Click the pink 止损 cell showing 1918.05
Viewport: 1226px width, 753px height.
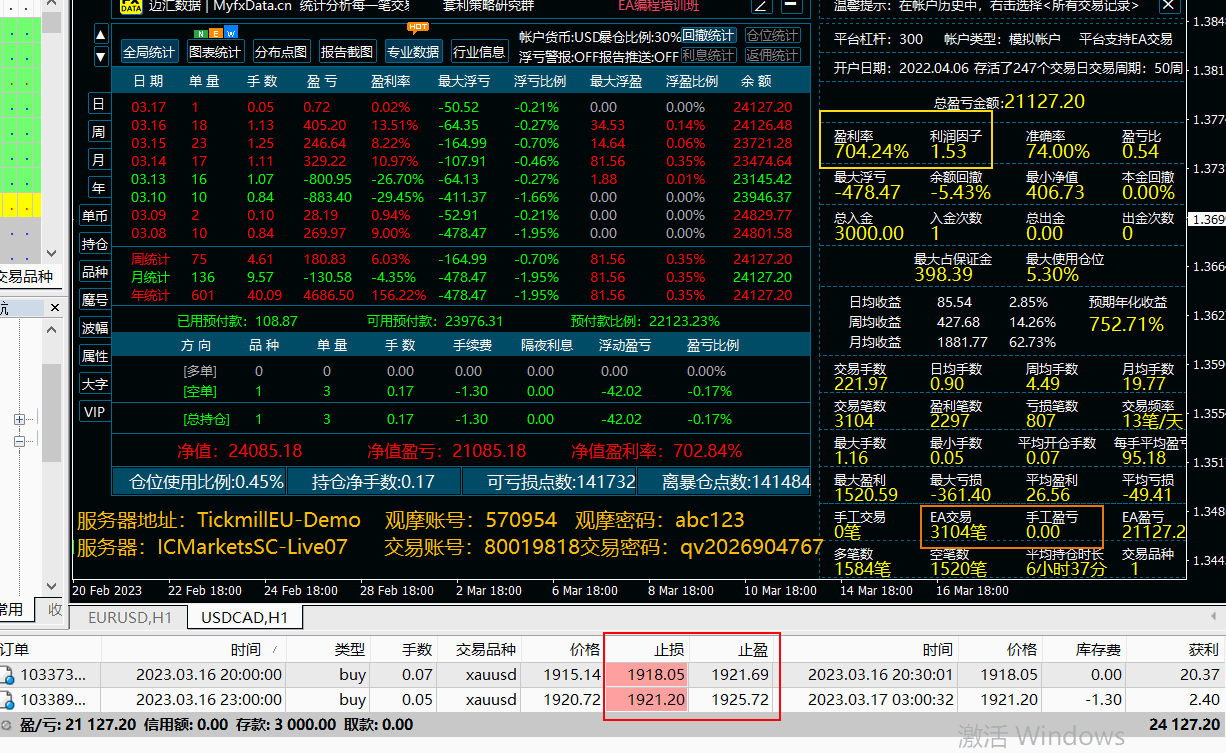click(x=647, y=675)
